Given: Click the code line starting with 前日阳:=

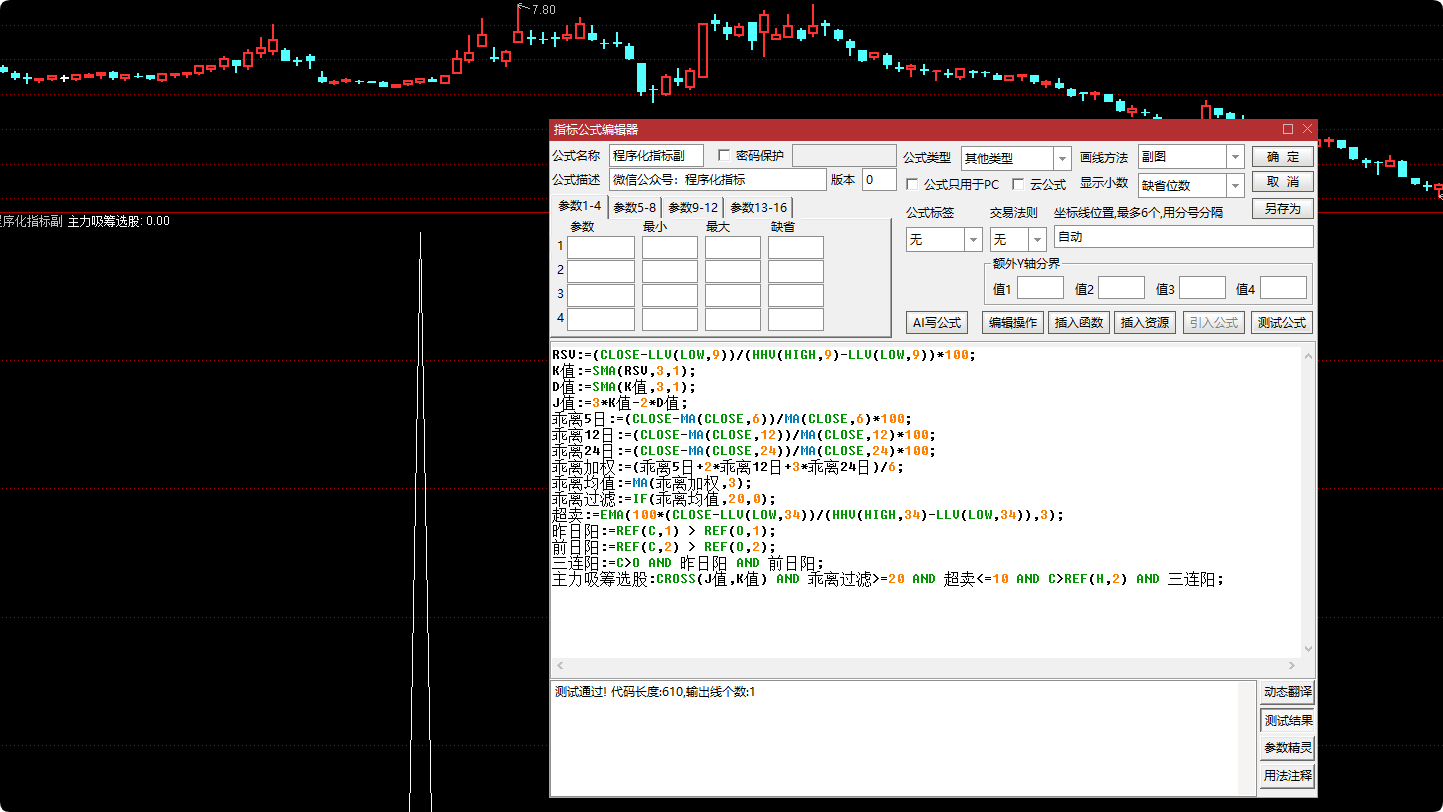Looking at the screenshot, I should pyautogui.click(x=664, y=547).
